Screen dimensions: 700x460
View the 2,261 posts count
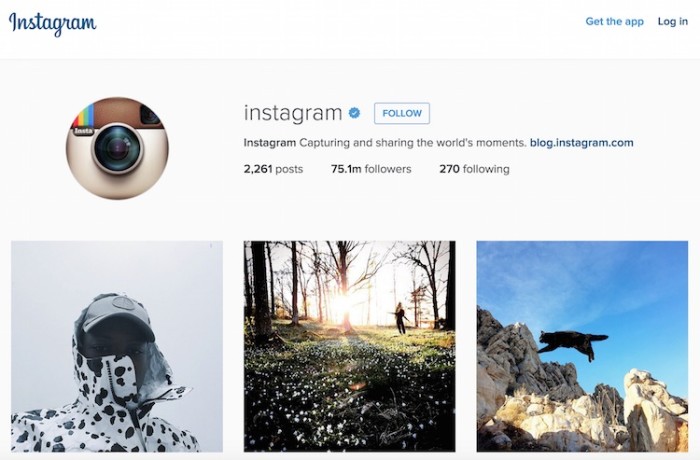click(x=273, y=169)
